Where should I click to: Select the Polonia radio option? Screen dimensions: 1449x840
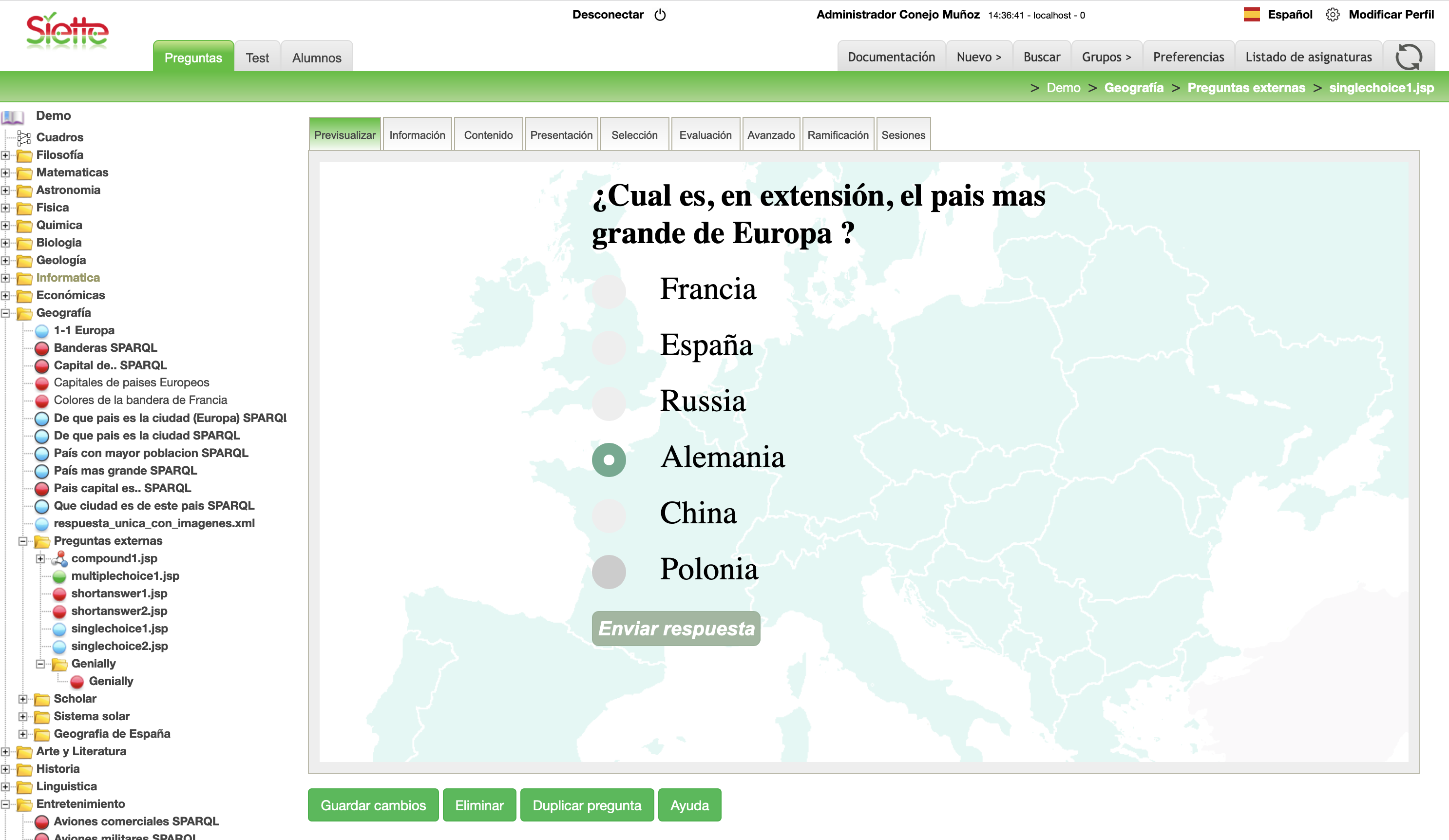click(609, 572)
